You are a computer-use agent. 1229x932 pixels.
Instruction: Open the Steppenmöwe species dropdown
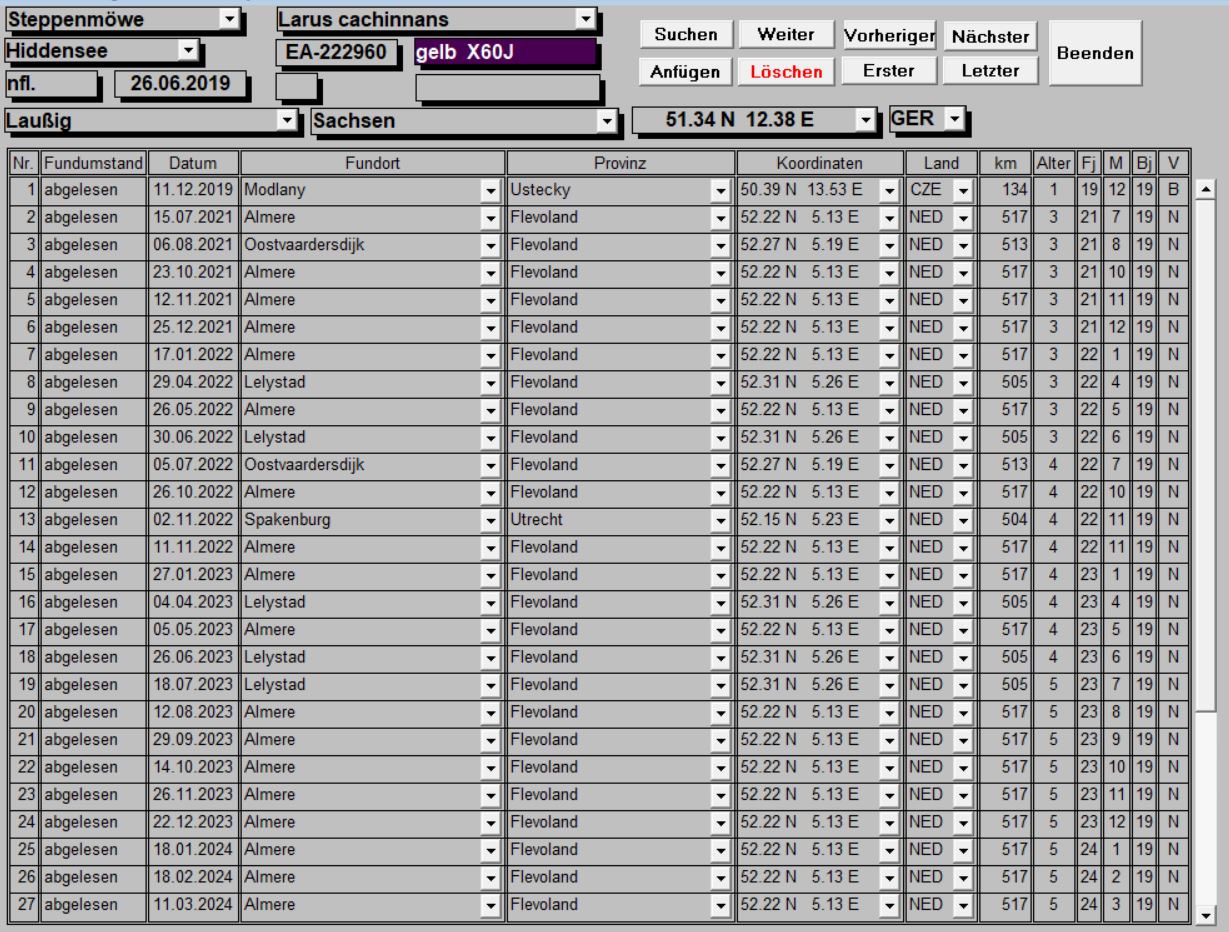(230, 19)
